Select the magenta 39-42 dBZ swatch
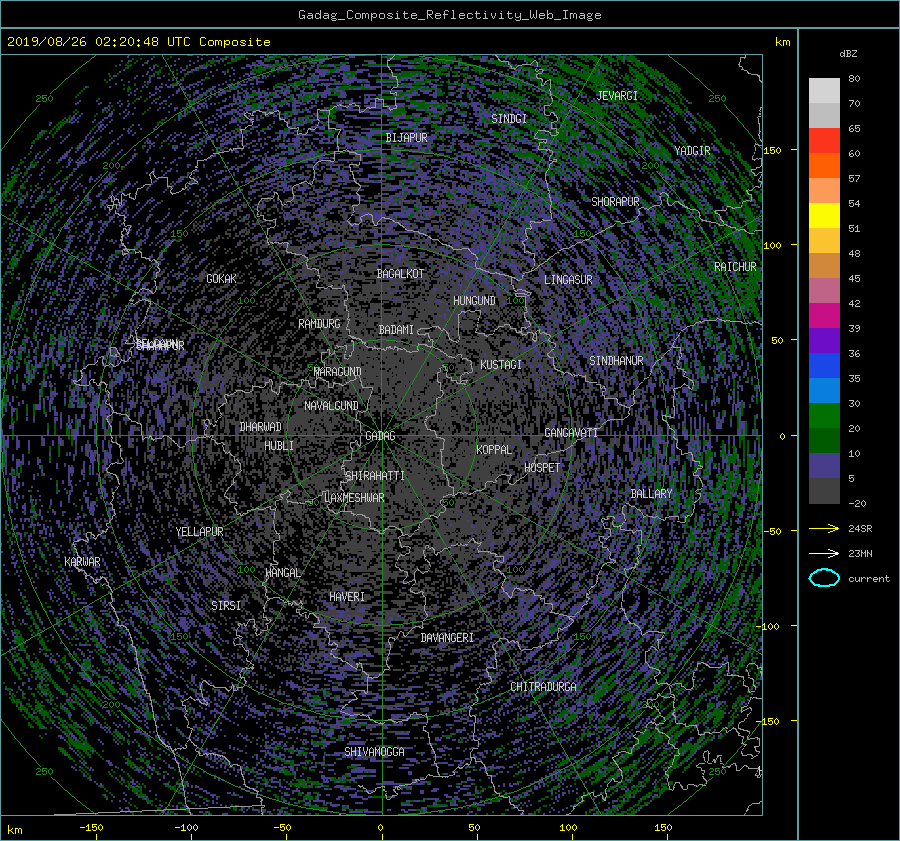 tap(824, 315)
